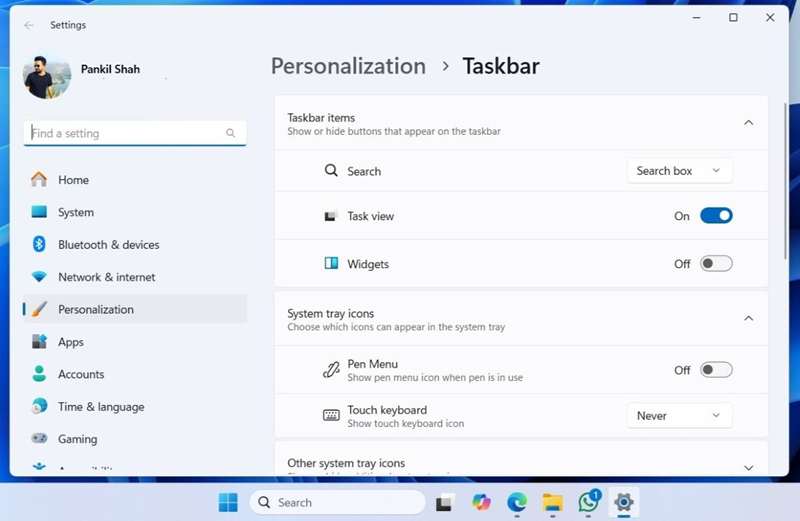Click the Windows Start button
The height and width of the screenshot is (521, 800).
[228, 502]
